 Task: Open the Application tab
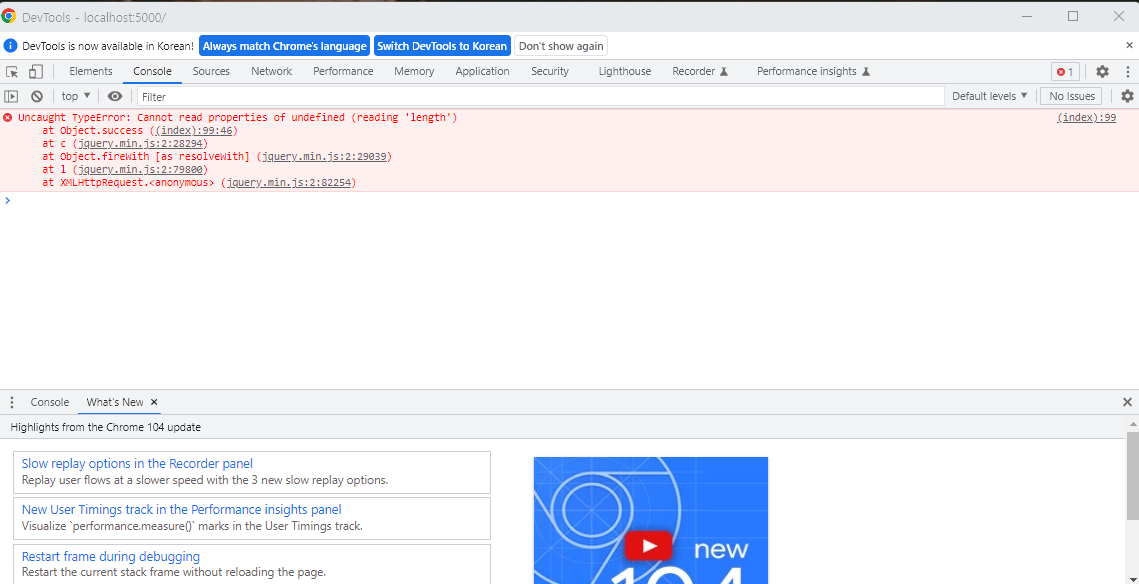pyautogui.click(x=482, y=71)
